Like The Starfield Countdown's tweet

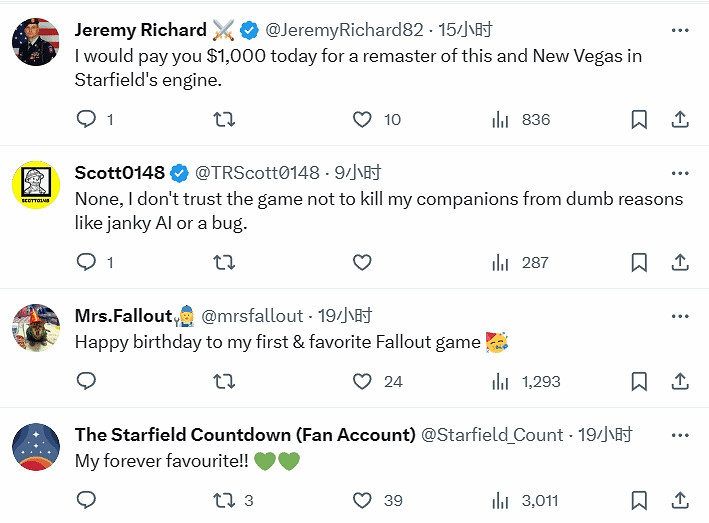coord(363,500)
